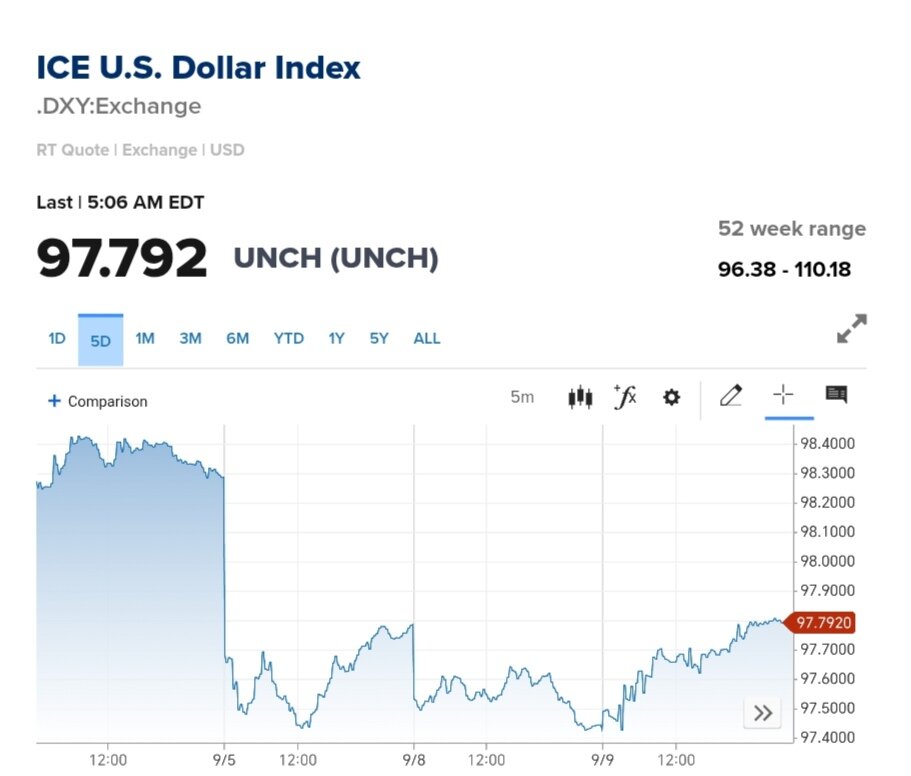Viewport: 911px width, 776px height.
Task: Select the 6M range tab
Action: (237, 338)
